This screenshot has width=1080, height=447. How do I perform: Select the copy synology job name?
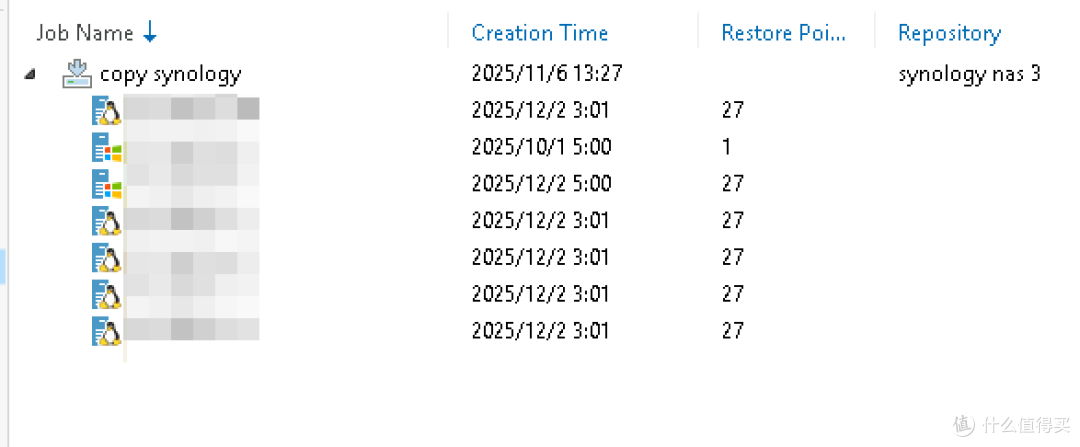click(171, 74)
